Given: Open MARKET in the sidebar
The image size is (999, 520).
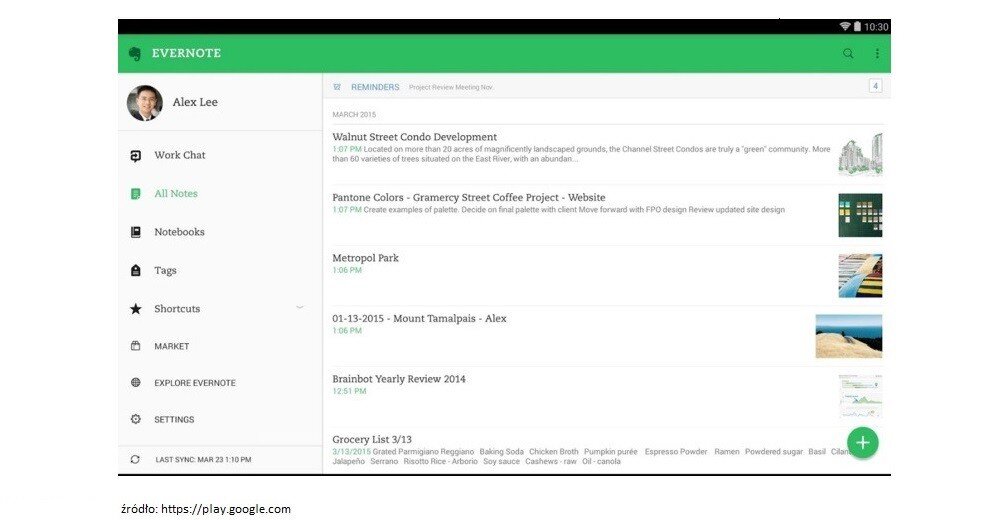Looking at the screenshot, I should point(171,346).
